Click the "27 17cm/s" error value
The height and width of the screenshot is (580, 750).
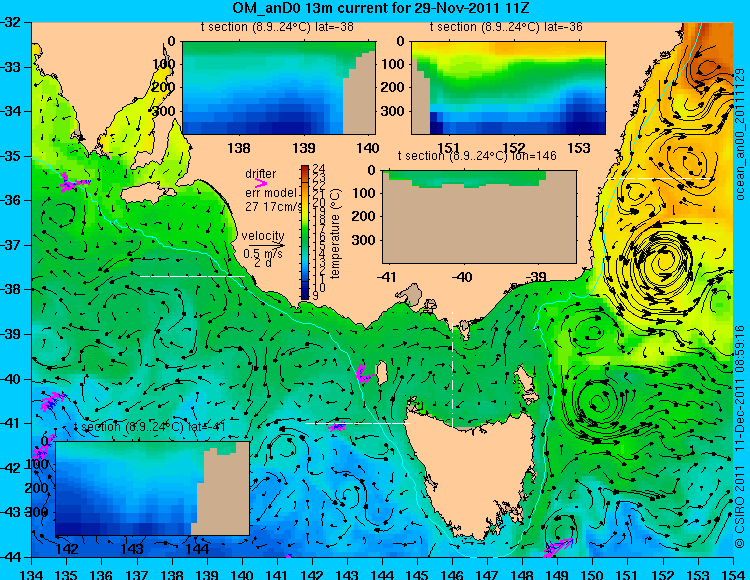click(273, 207)
